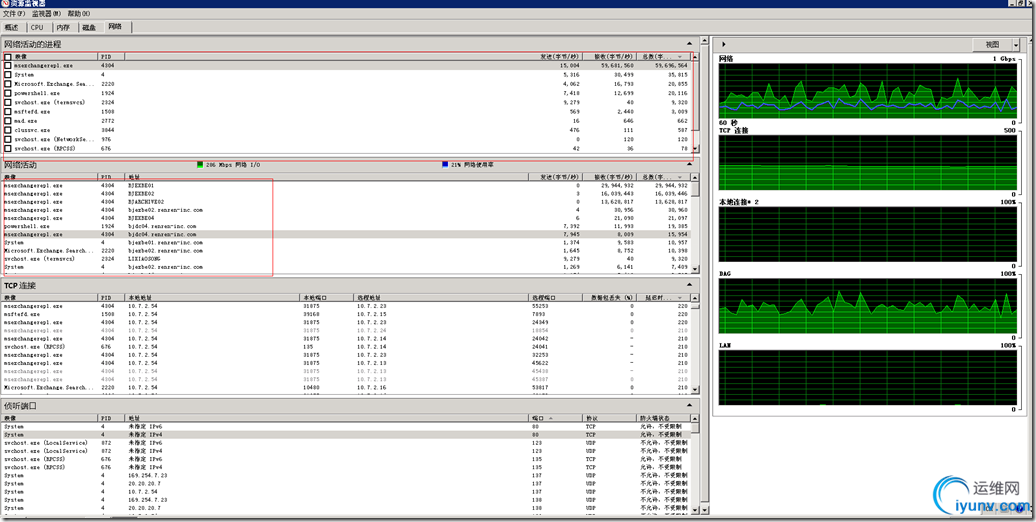Image resolution: width=1036 pixels, height=522 pixels.
Task: Sort listening ports by 端口 column header
Action: pos(556,418)
